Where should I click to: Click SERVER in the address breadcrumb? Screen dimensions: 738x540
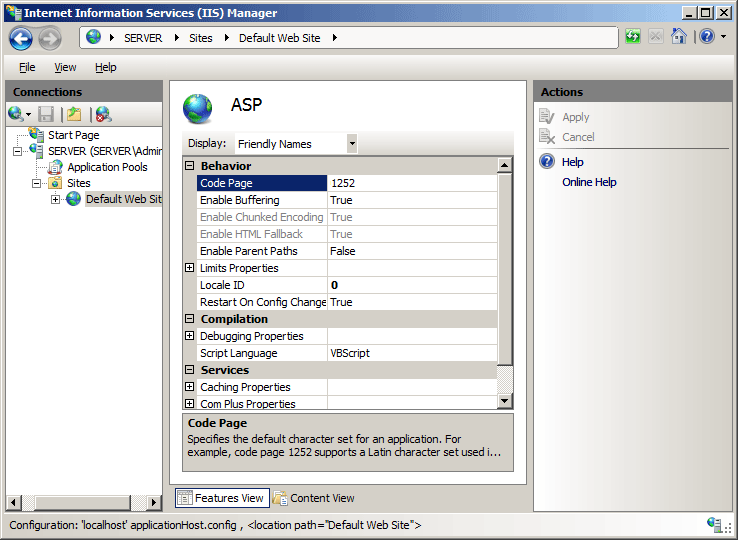(x=143, y=38)
